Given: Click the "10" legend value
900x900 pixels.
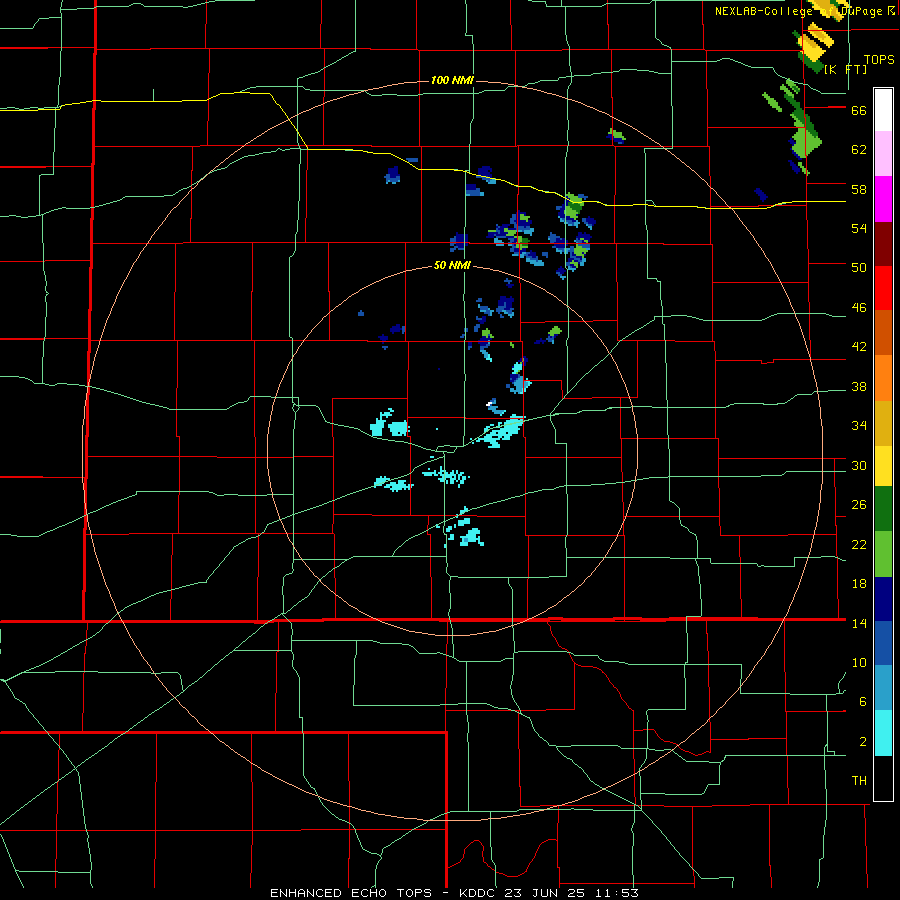Looking at the screenshot, I should (x=859, y=663).
